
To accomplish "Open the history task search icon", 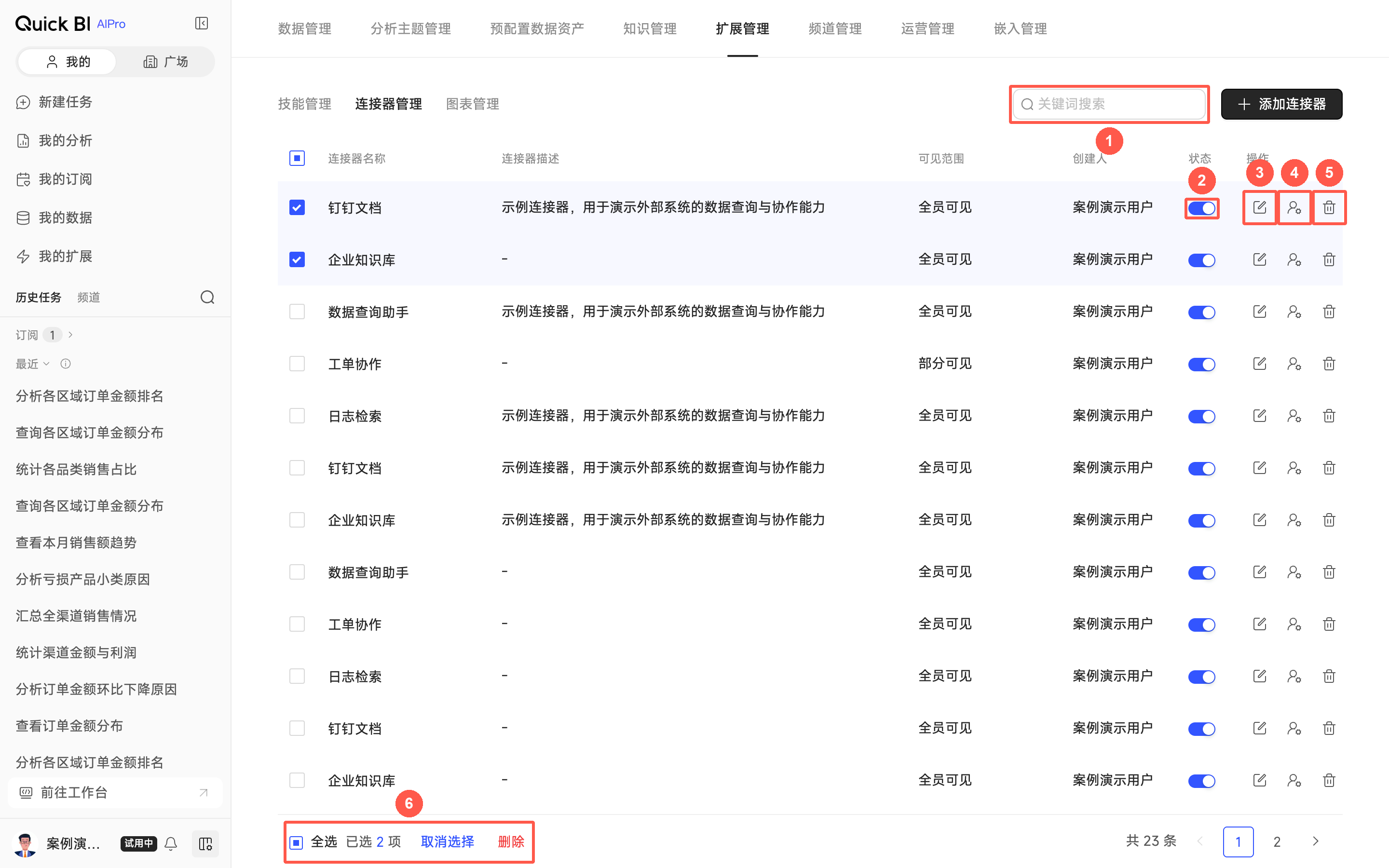I will coord(207,297).
